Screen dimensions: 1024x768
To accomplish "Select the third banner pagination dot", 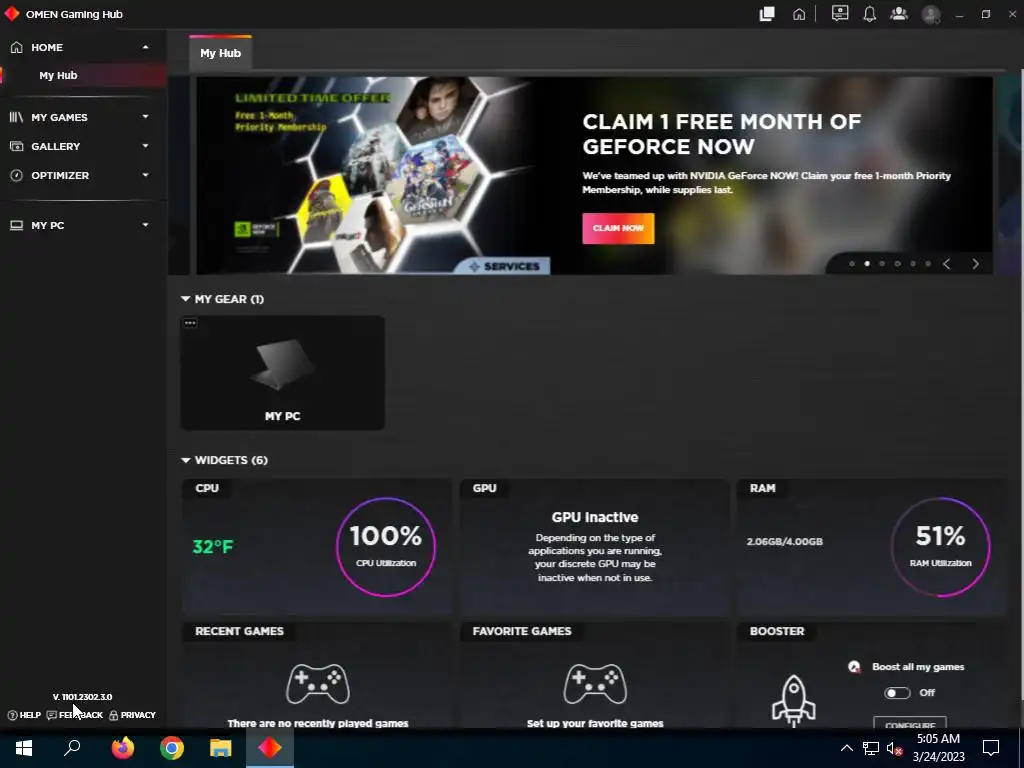I will click(x=882, y=264).
